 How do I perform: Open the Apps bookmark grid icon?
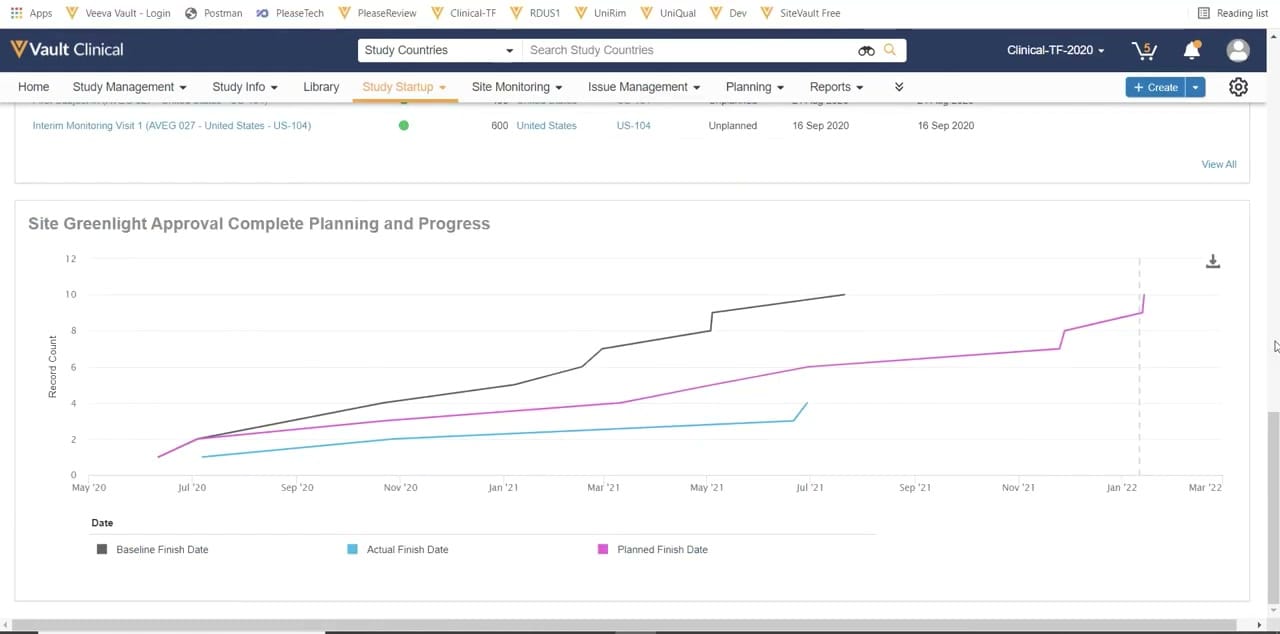pyautogui.click(x=16, y=13)
